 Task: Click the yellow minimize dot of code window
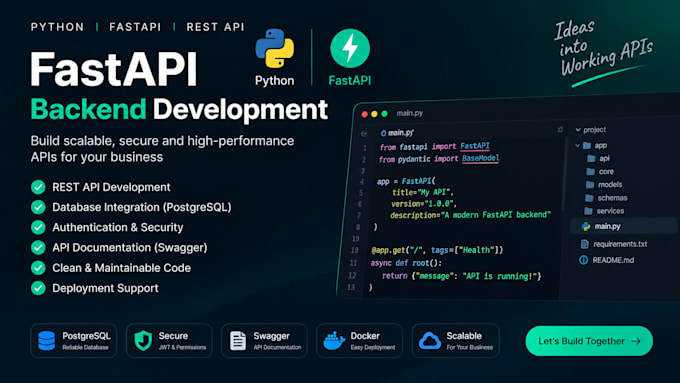point(374,114)
